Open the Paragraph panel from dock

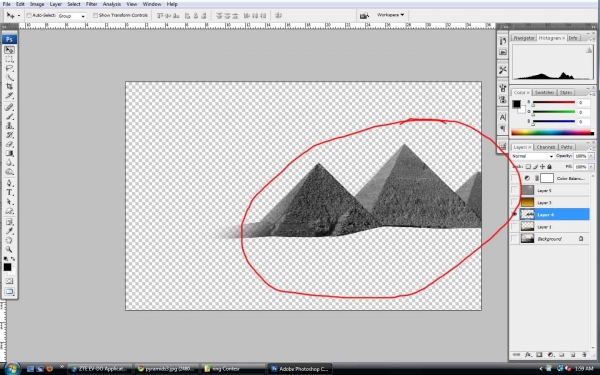(503, 128)
